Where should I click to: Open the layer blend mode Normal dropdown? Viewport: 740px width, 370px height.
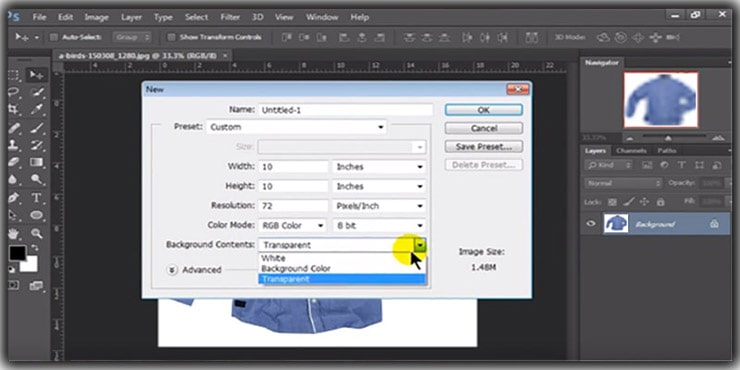(623, 183)
